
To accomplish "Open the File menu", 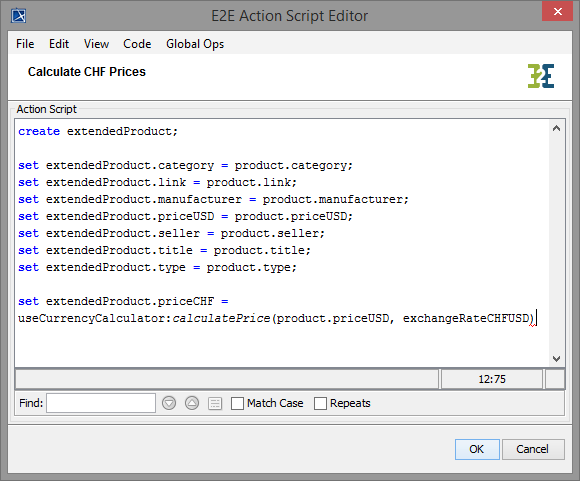I will point(25,44).
